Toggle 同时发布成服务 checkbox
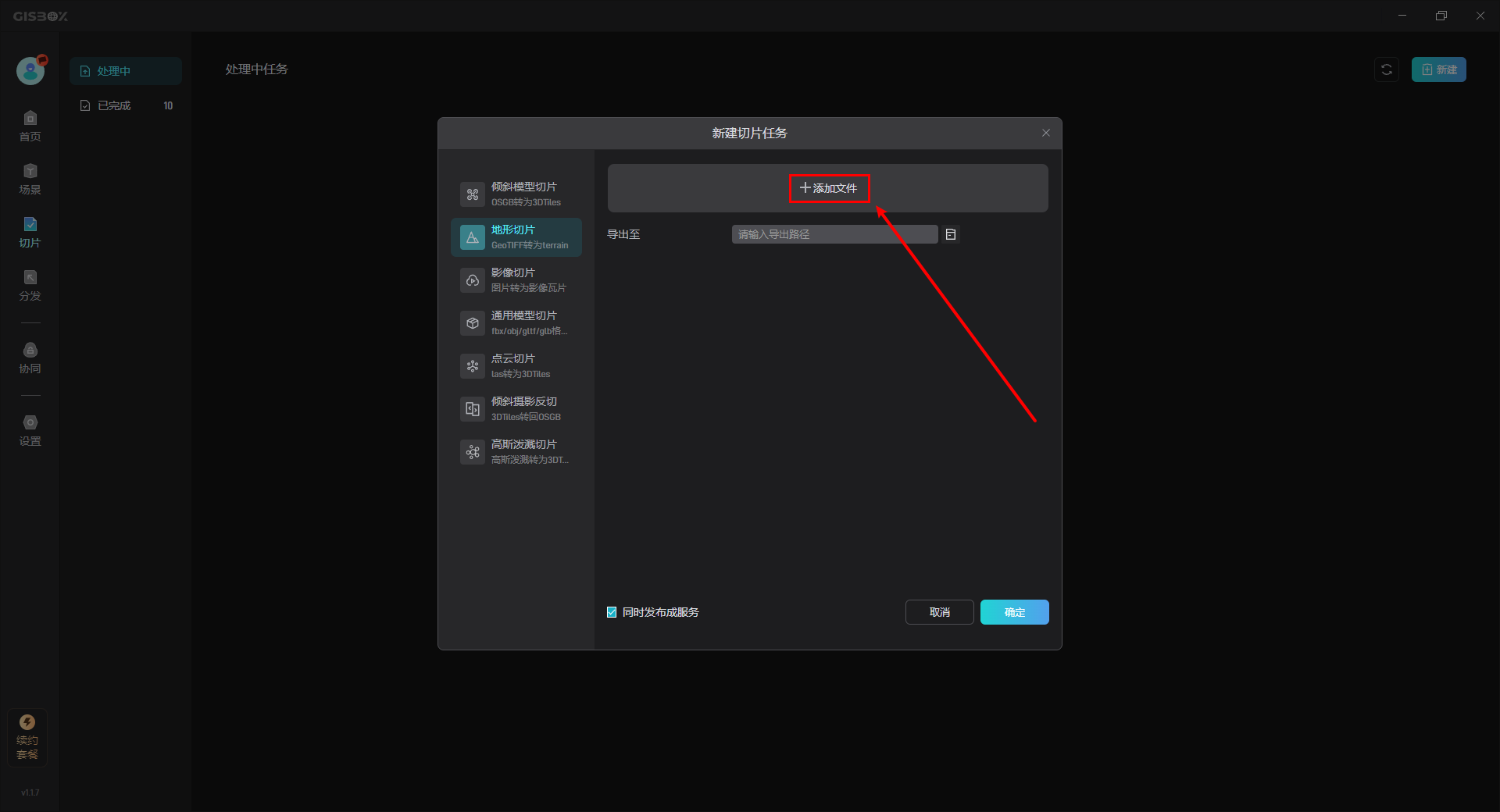Screen dimensions: 1500x812 pyautogui.click(x=612, y=612)
